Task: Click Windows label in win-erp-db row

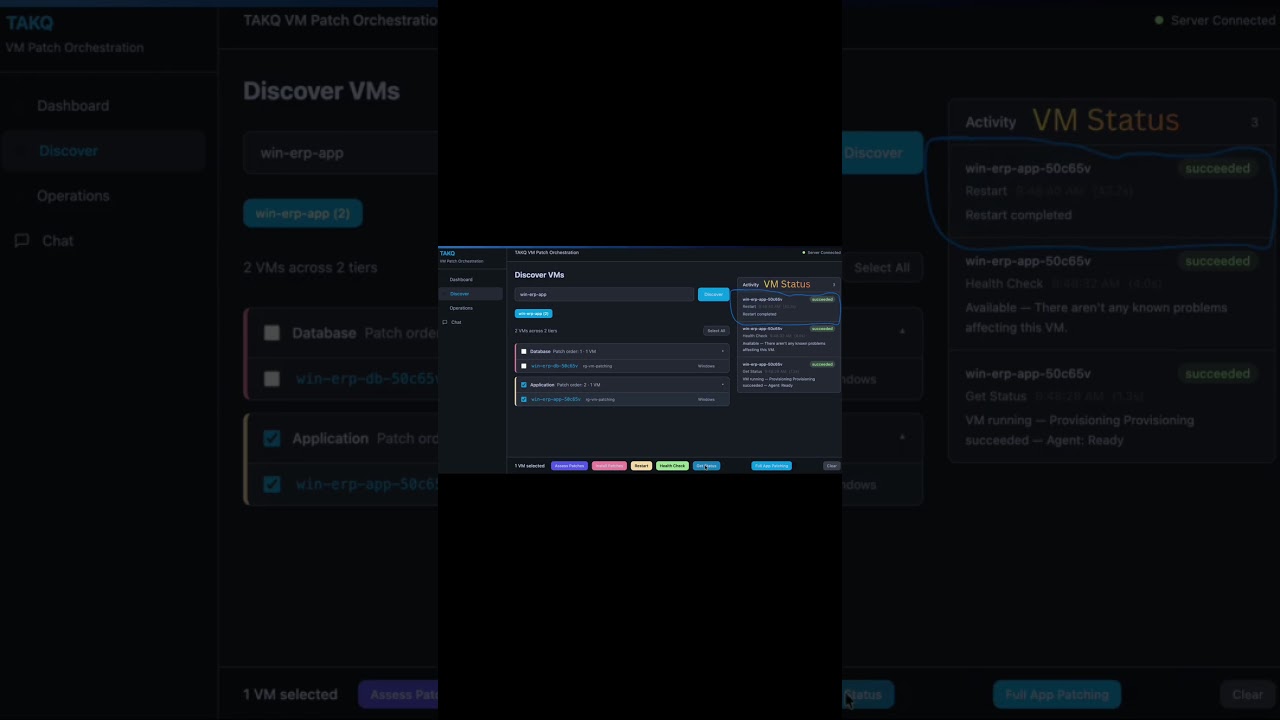Action: [706, 366]
